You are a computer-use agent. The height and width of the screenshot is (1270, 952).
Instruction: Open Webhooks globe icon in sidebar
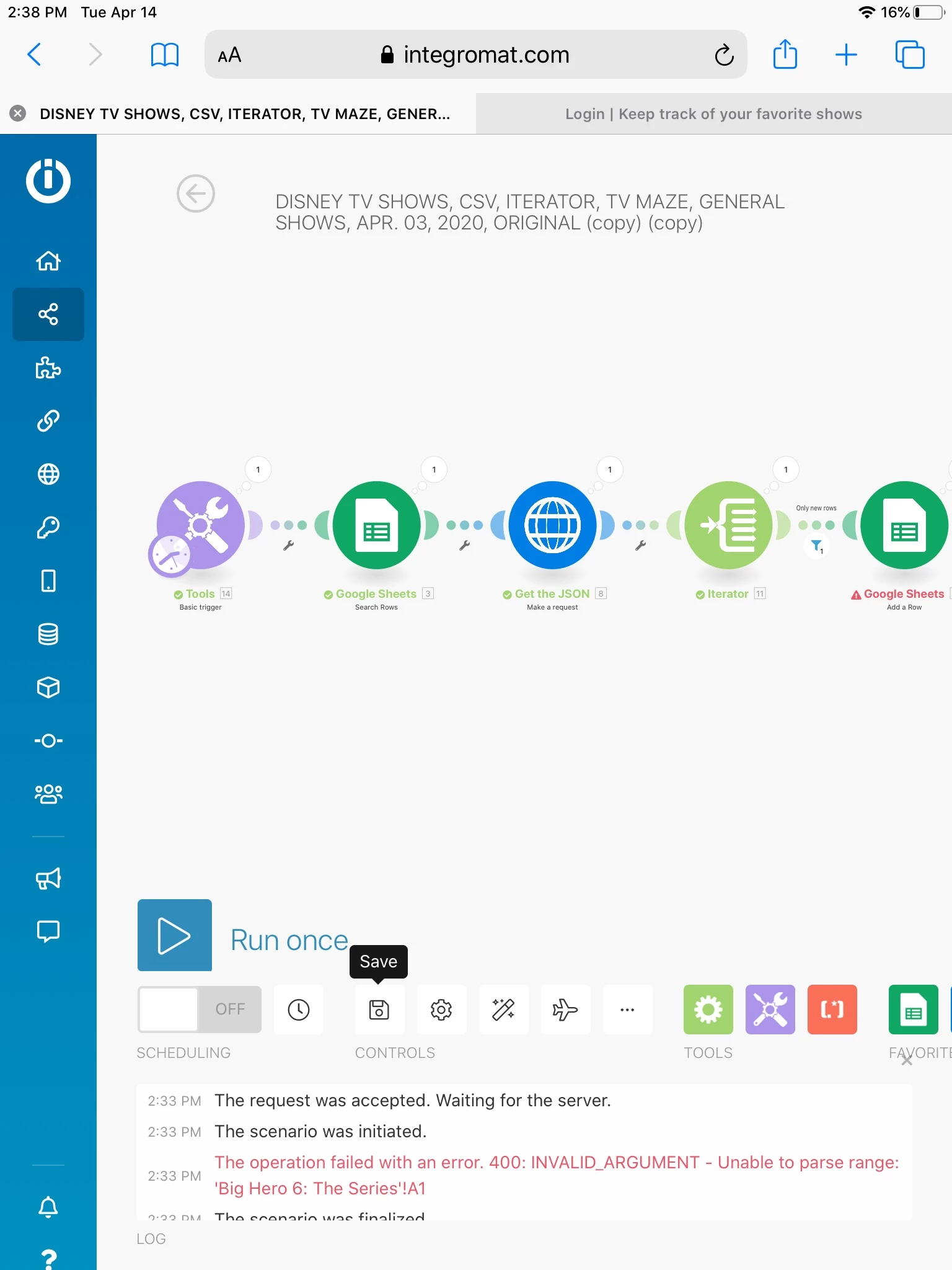click(x=48, y=474)
